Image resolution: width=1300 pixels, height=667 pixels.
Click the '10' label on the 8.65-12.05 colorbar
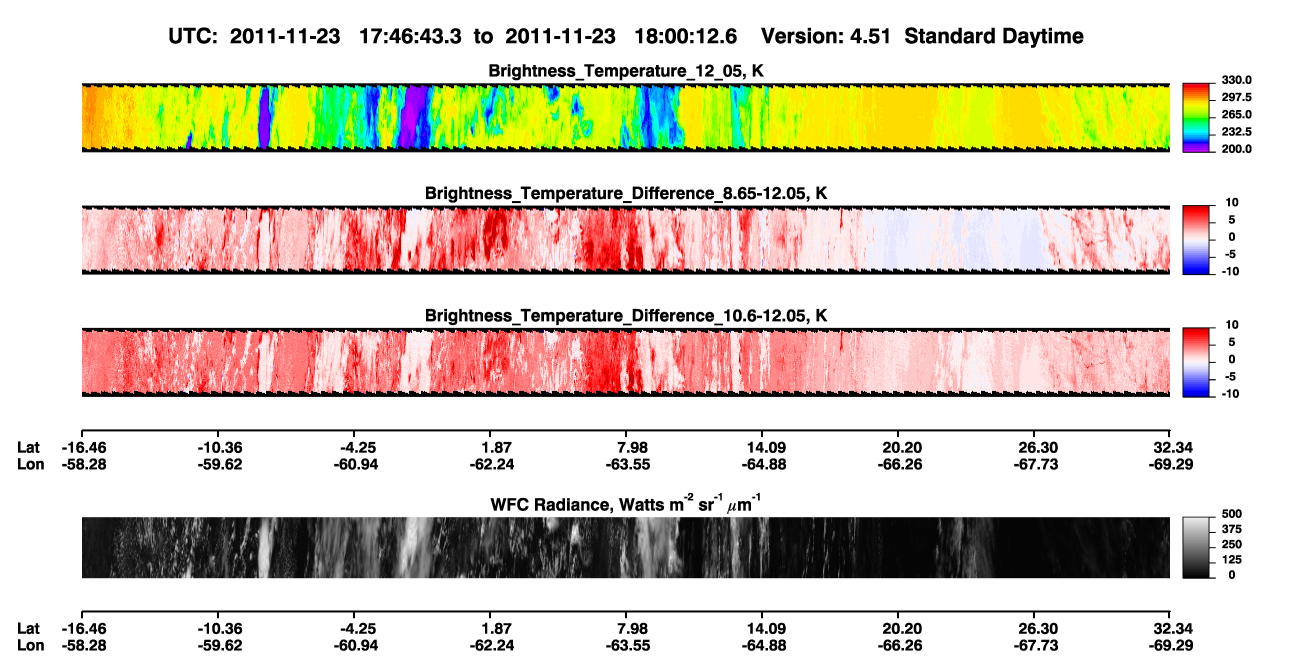pyautogui.click(x=1230, y=203)
